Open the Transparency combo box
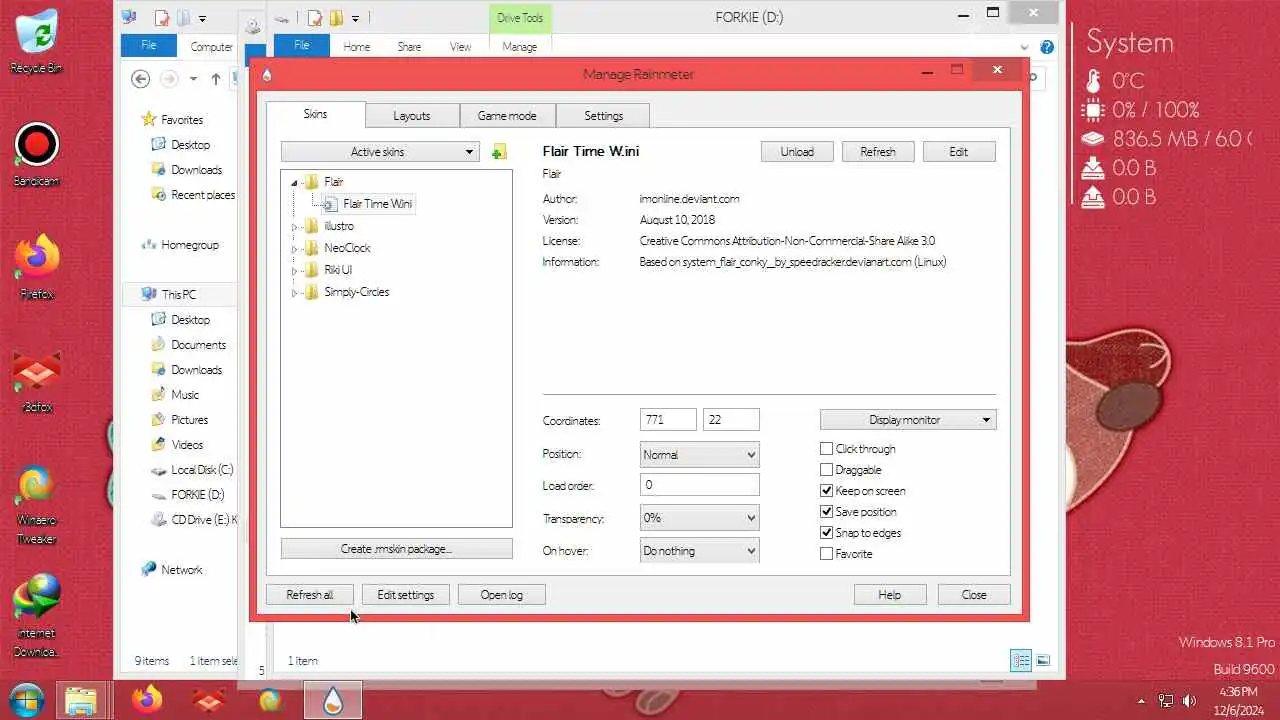This screenshot has width=1280, height=720. point(699,518)
